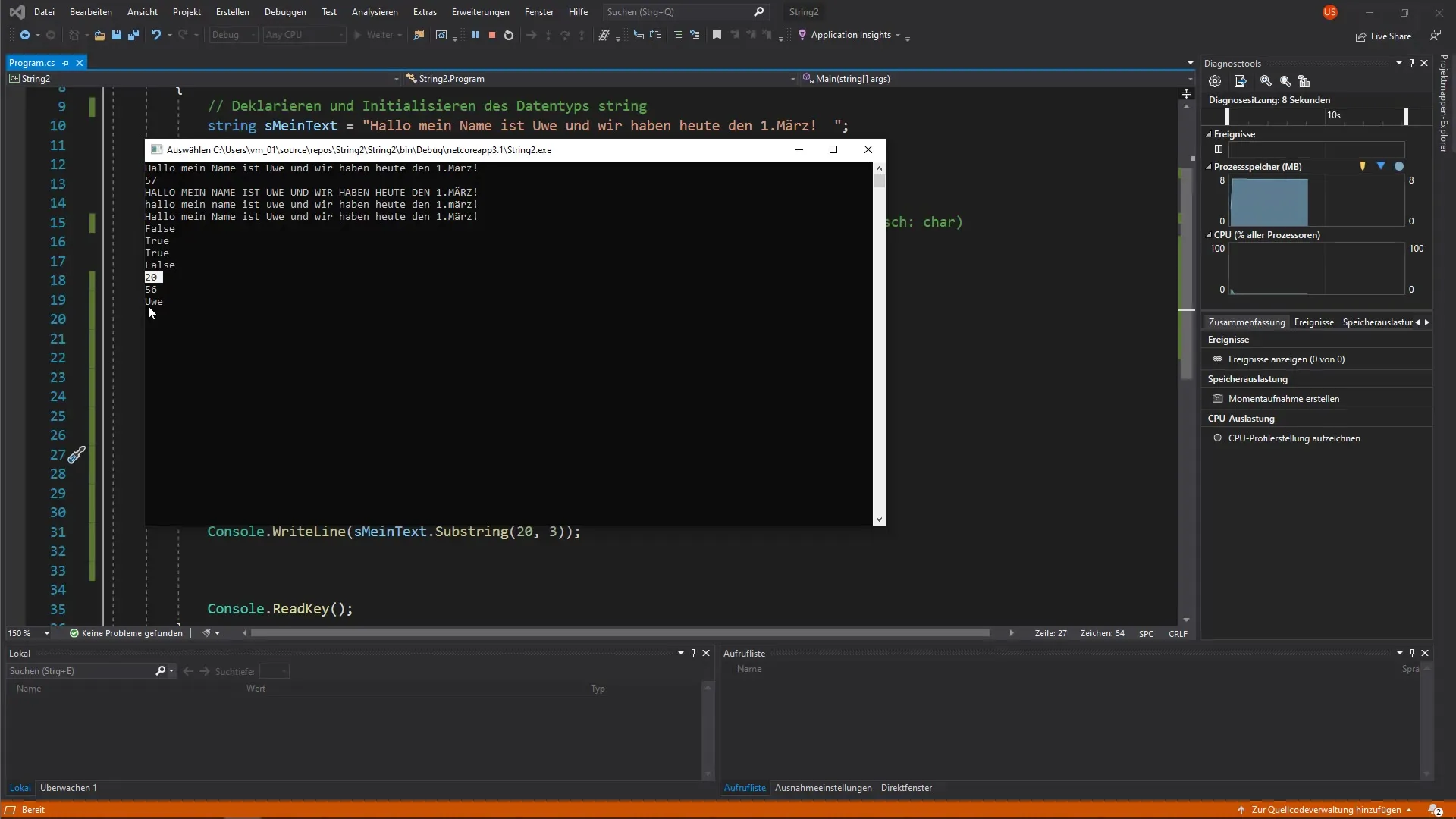The image size is (1456, 819).
Task: Switch to Direktfenster tab
Action: 906,788
